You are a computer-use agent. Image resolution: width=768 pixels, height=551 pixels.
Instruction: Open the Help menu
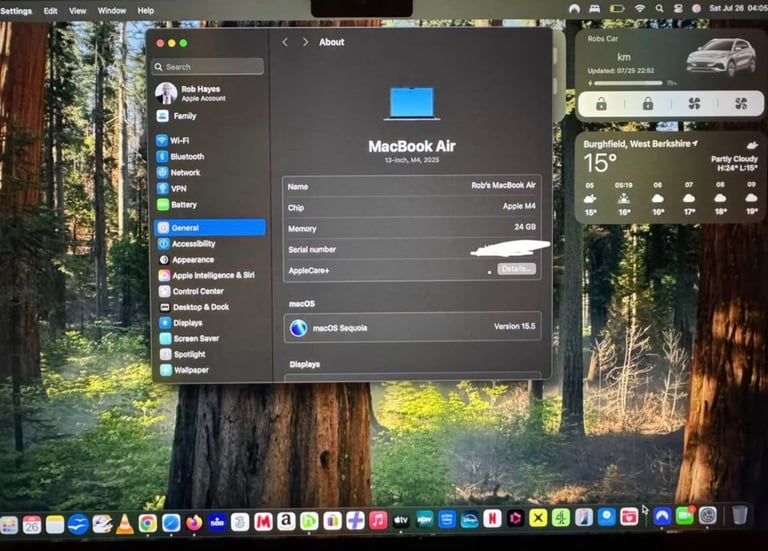click(x=145, y=10)
